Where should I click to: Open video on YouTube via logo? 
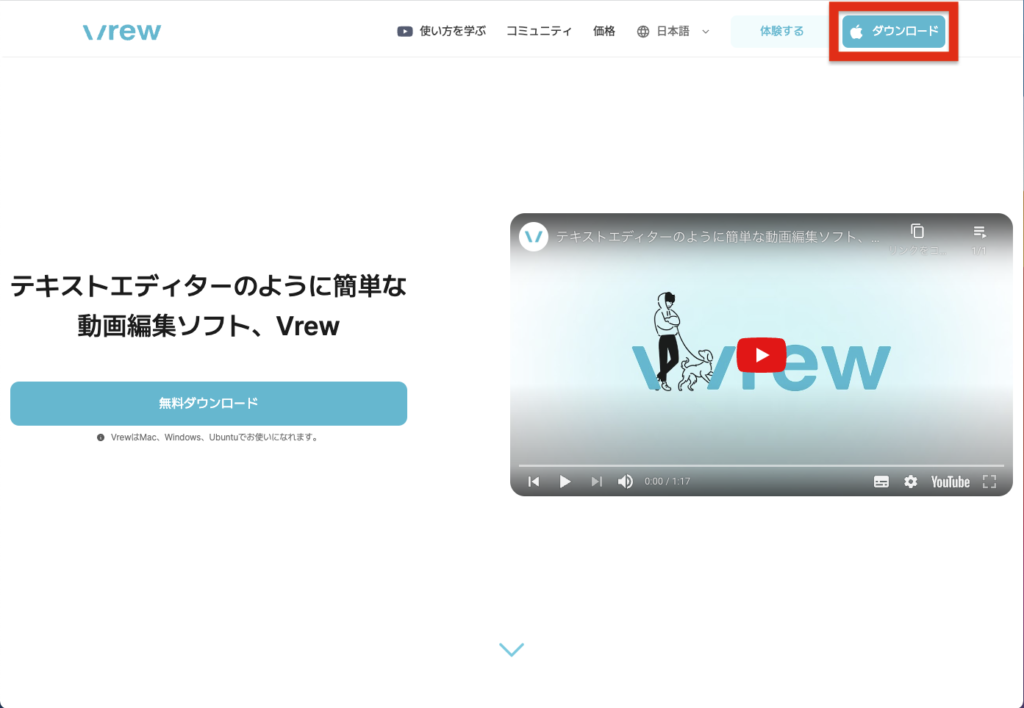coord(950,482)
